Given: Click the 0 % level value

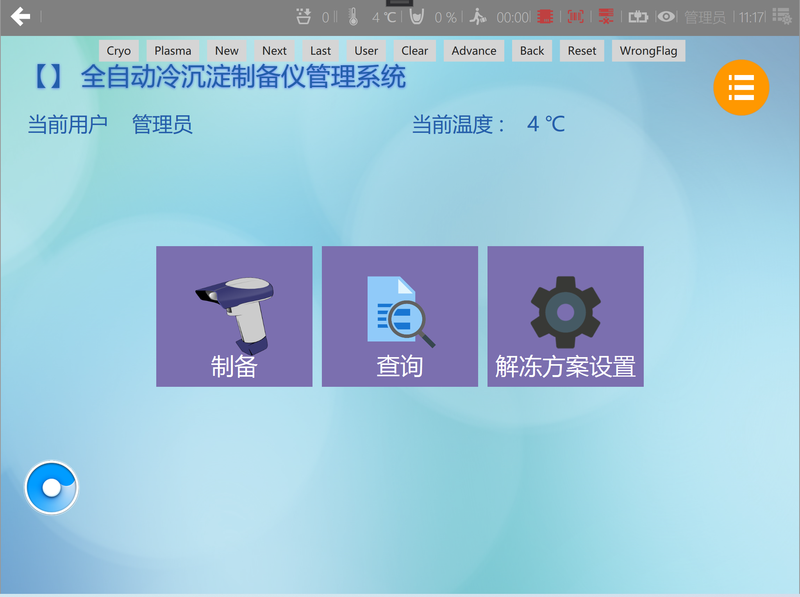Looking at the screenshot, I should [445, 18].
